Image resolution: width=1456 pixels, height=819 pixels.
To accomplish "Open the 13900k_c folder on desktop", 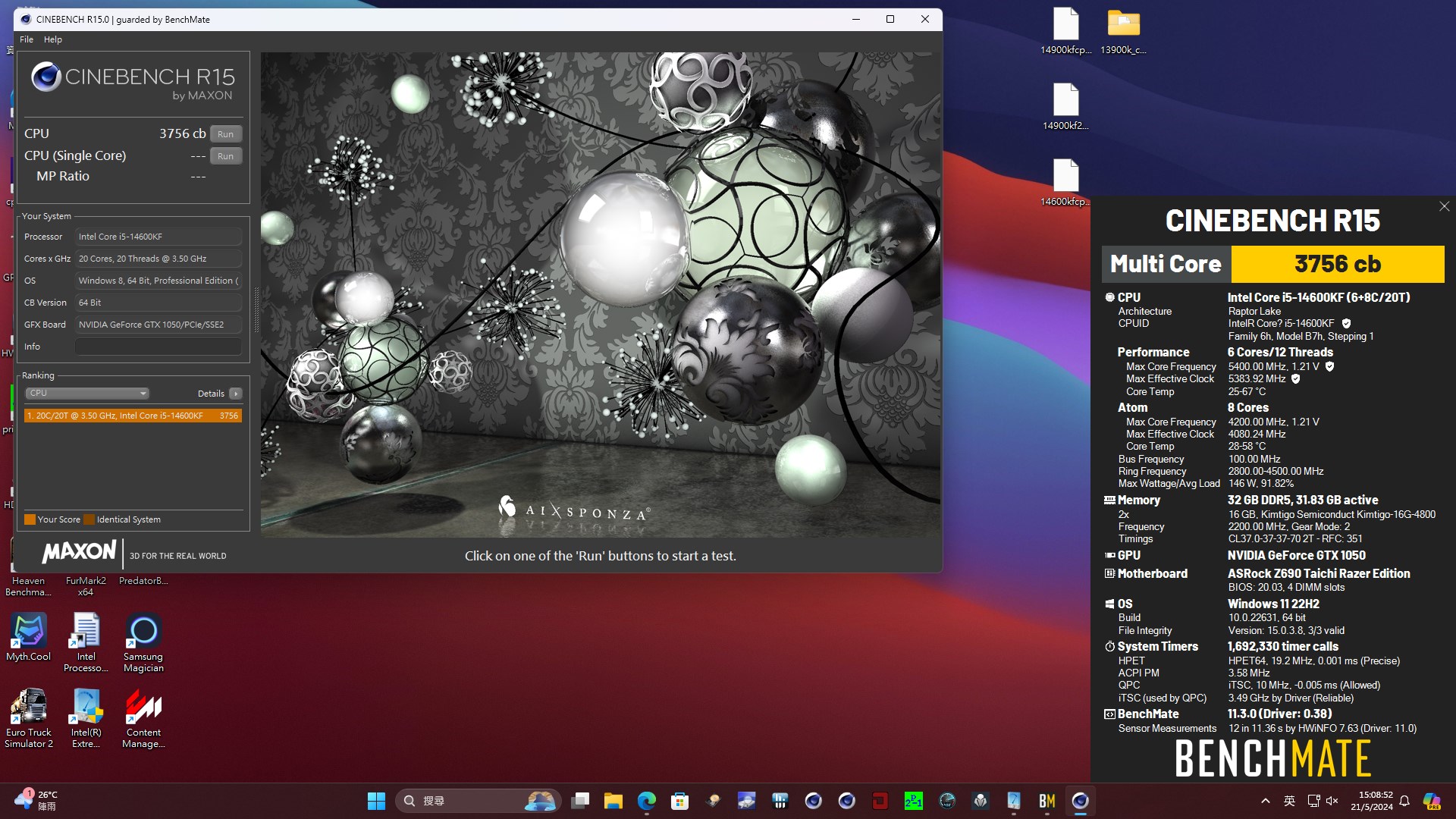I will point(1123,31).
